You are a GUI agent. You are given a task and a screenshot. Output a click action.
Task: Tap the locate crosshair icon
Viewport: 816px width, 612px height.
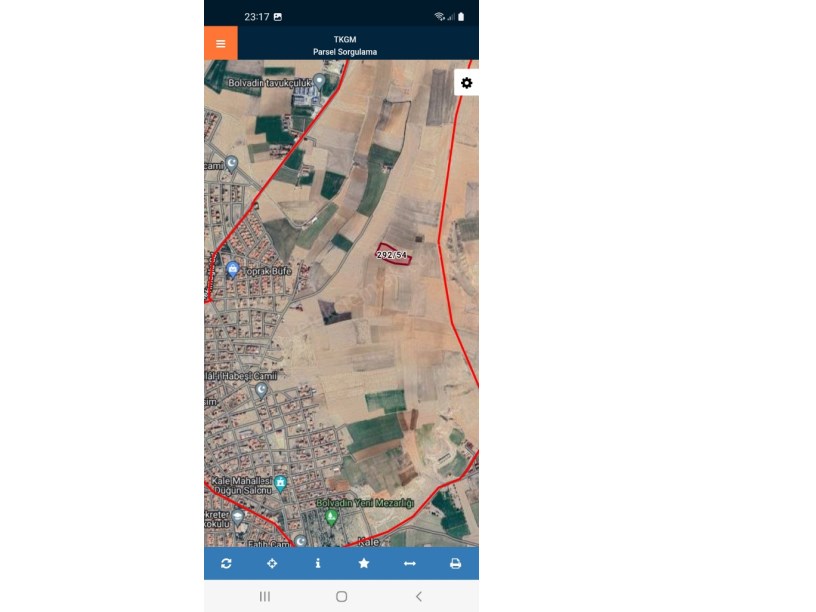point(272,564)
